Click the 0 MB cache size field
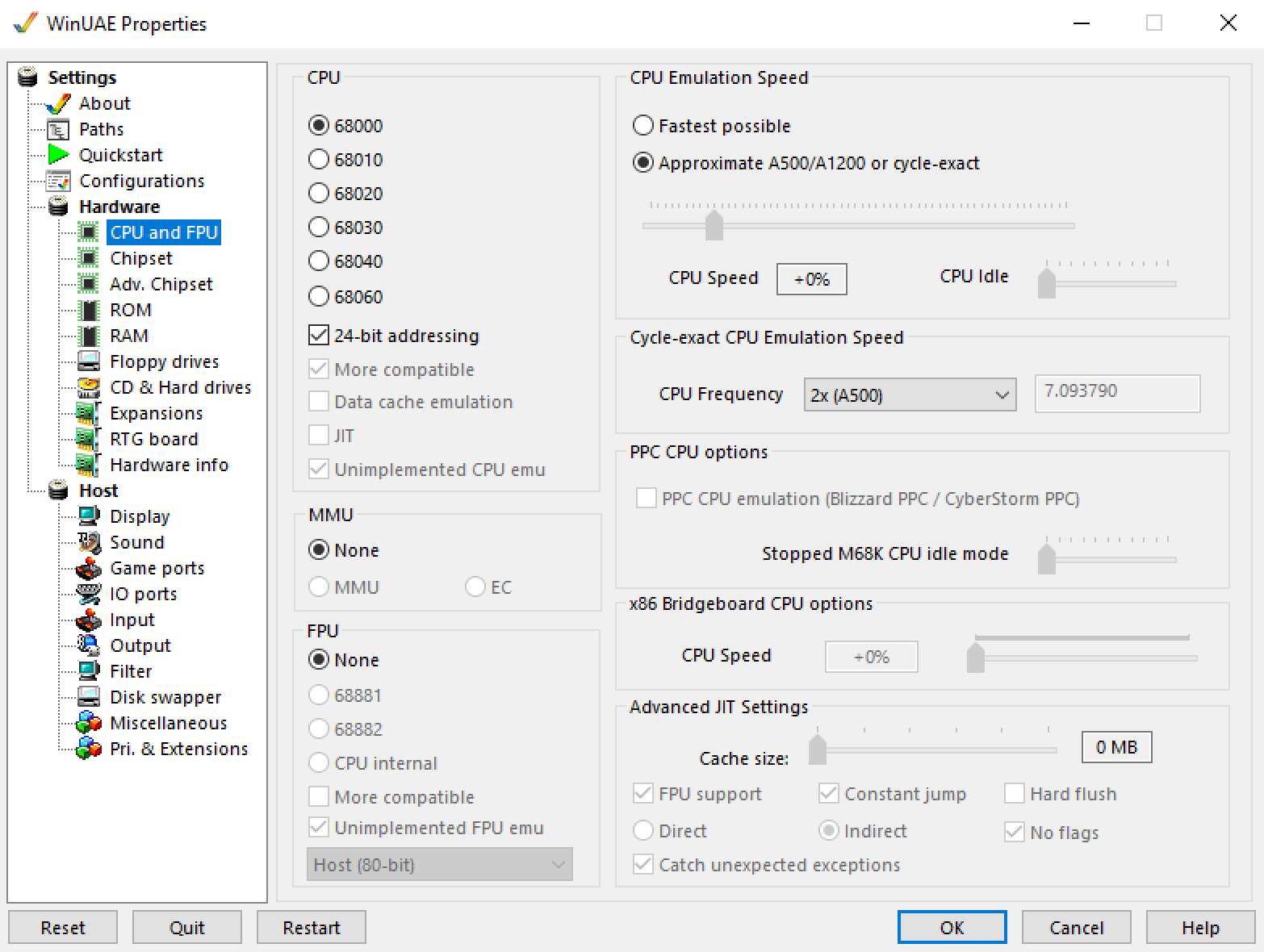Image resolution: width=1264 pixels, height=952 pixels. coord(1116,747)
